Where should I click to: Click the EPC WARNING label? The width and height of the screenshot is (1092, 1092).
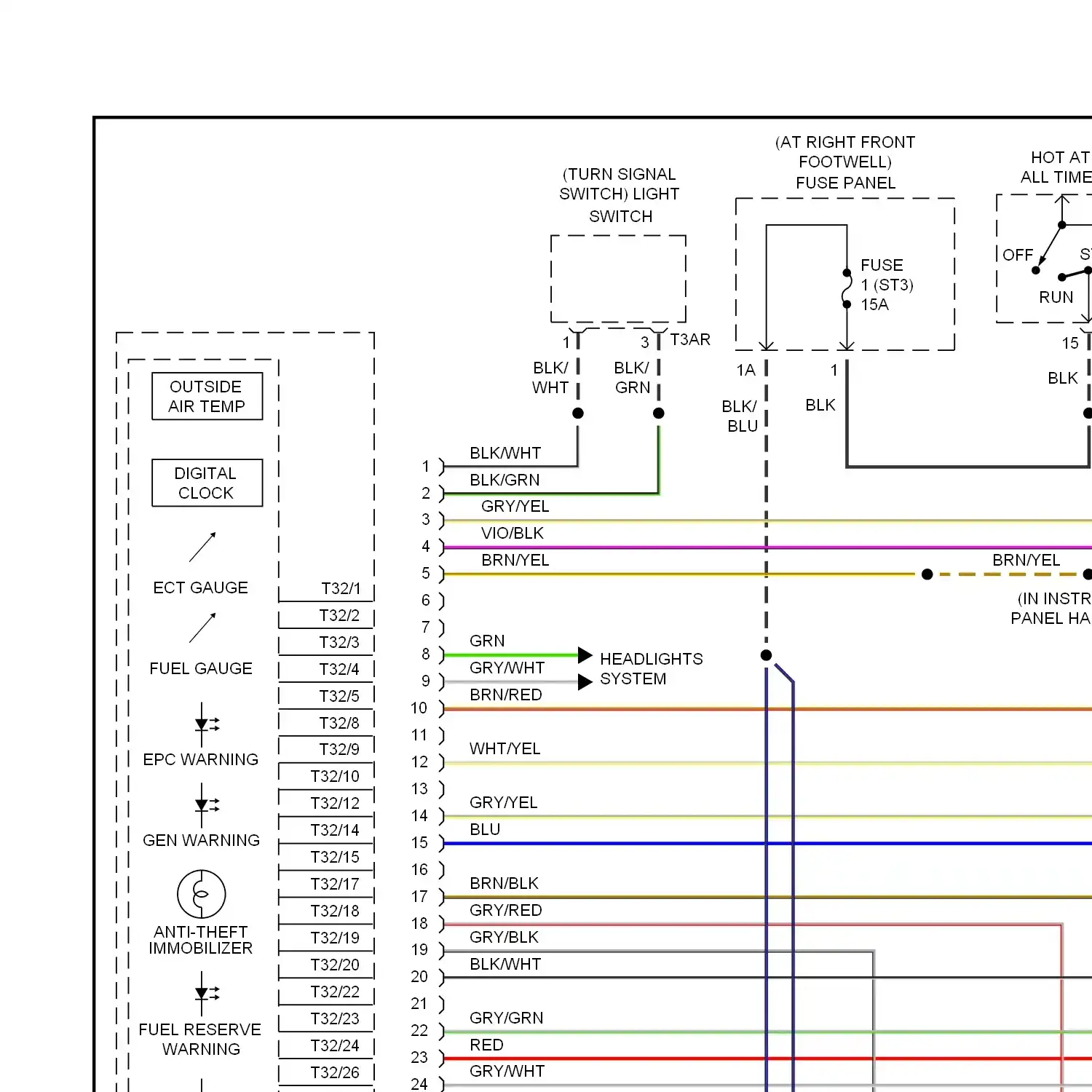pyautogui.click(x=201, y=759)
